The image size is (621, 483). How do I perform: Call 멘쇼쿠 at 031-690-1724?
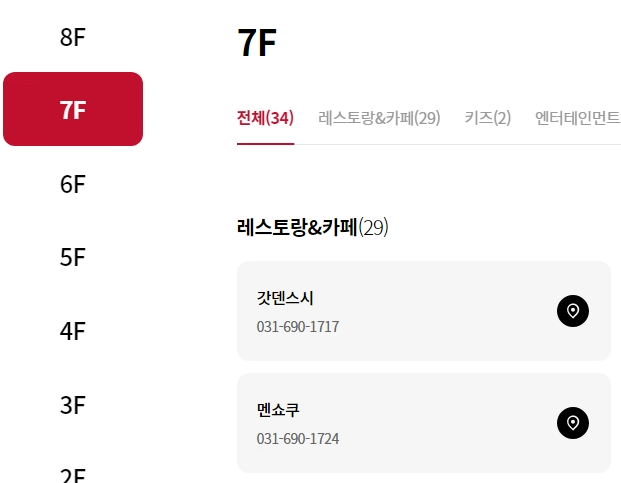tap(298, 439)
